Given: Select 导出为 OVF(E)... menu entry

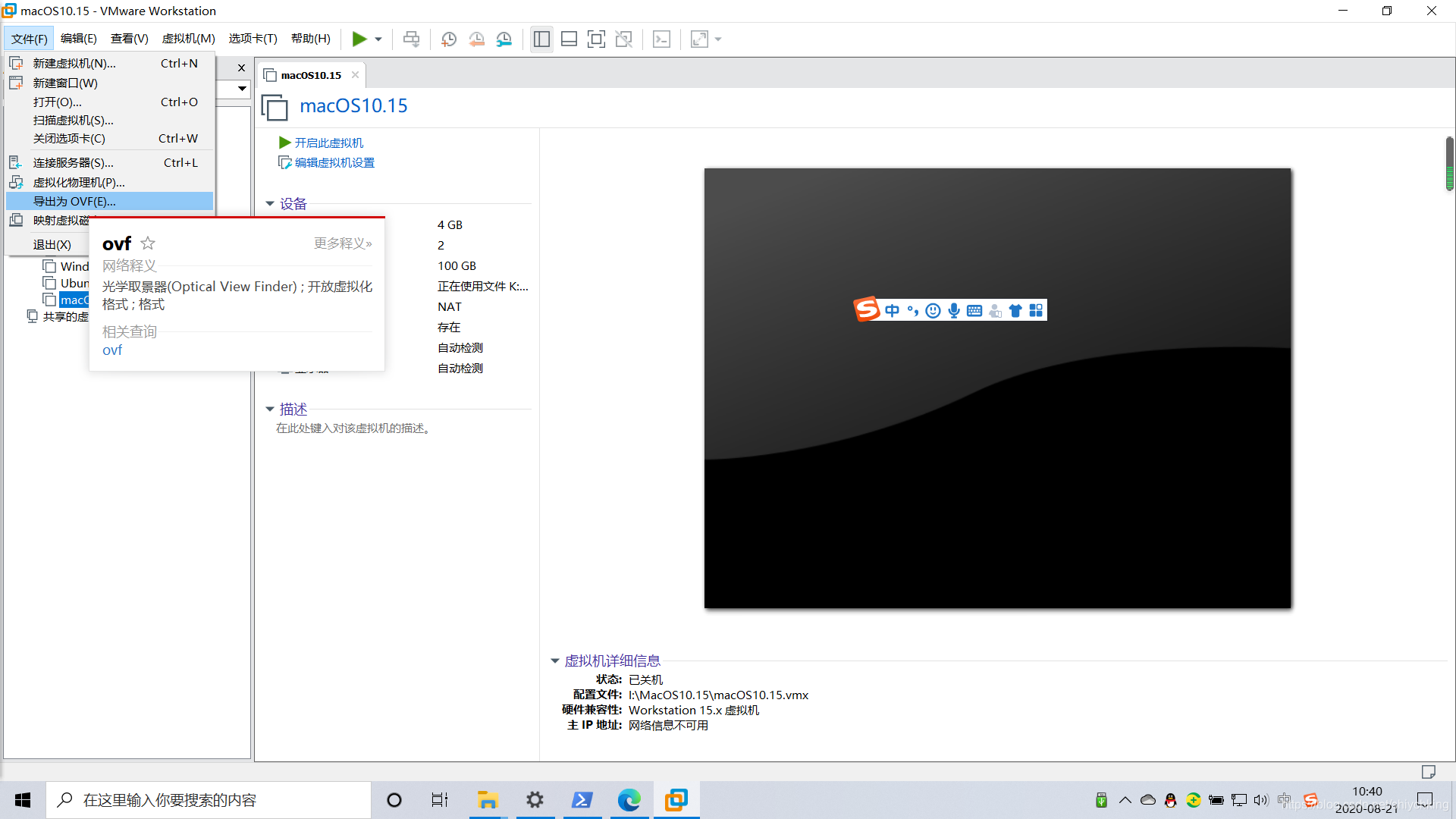Looking at the screenshot, I should (x=110, y=201).
